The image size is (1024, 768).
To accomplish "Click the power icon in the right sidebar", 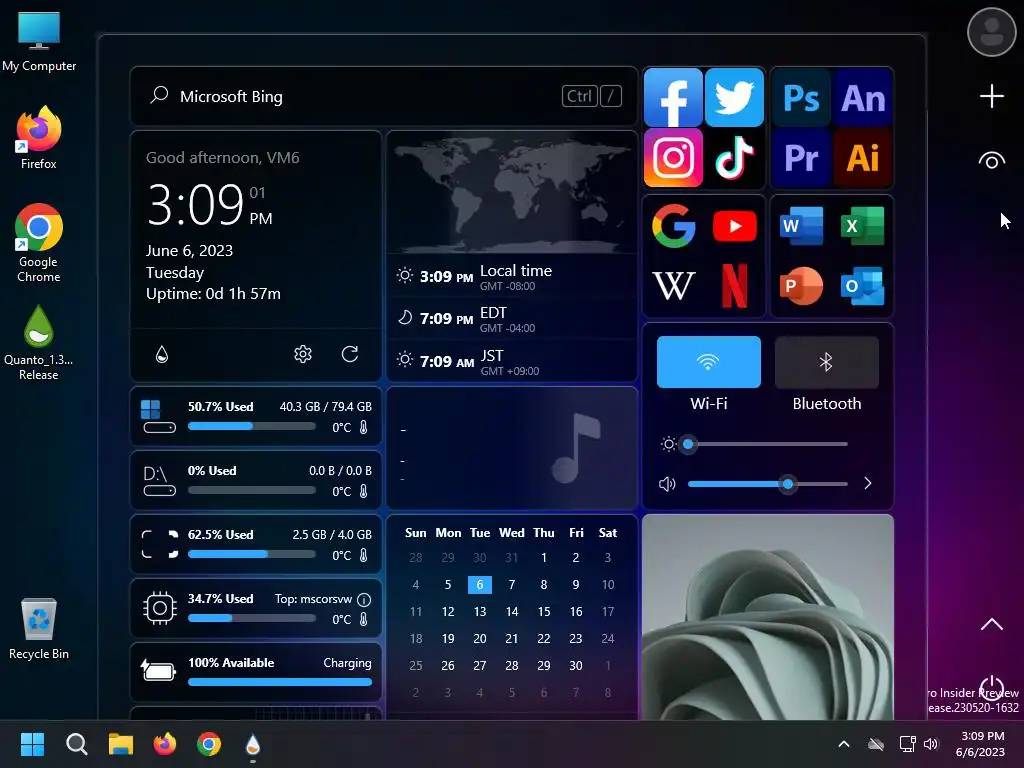I will tap(991, 687).
